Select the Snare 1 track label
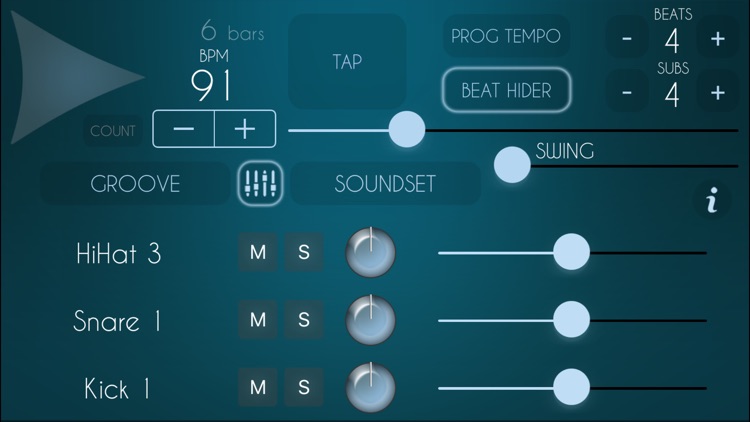Viewport: 750px width, 422px height. pos(117,321)
